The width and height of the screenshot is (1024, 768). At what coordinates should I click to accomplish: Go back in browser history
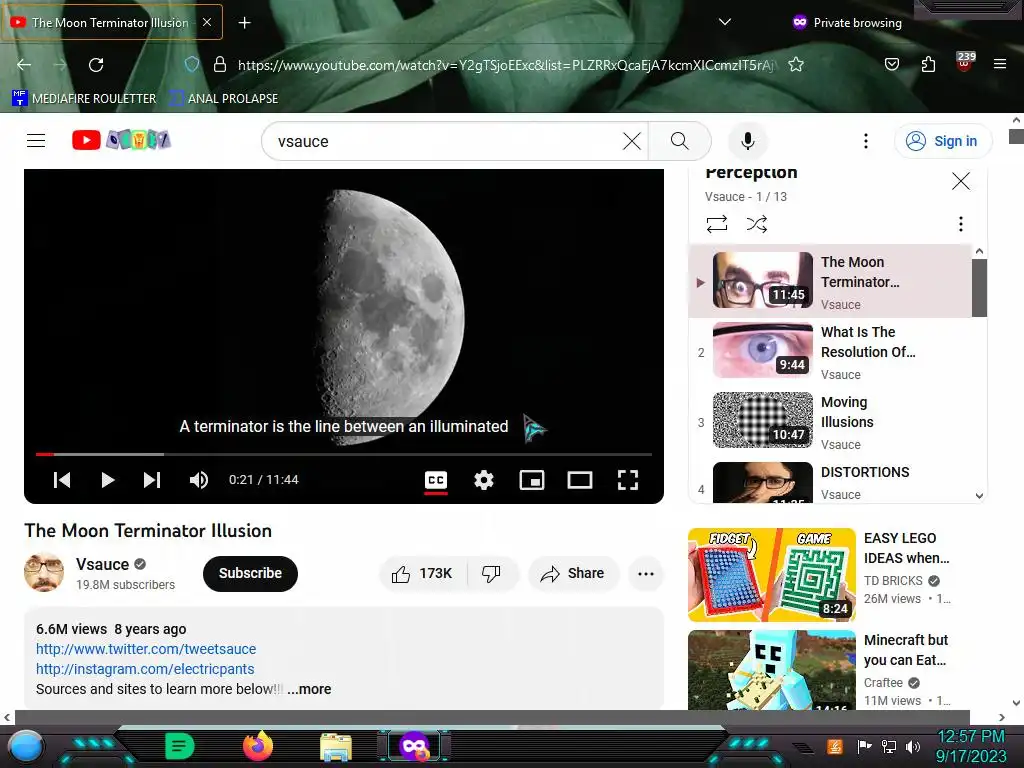point(24,65)
